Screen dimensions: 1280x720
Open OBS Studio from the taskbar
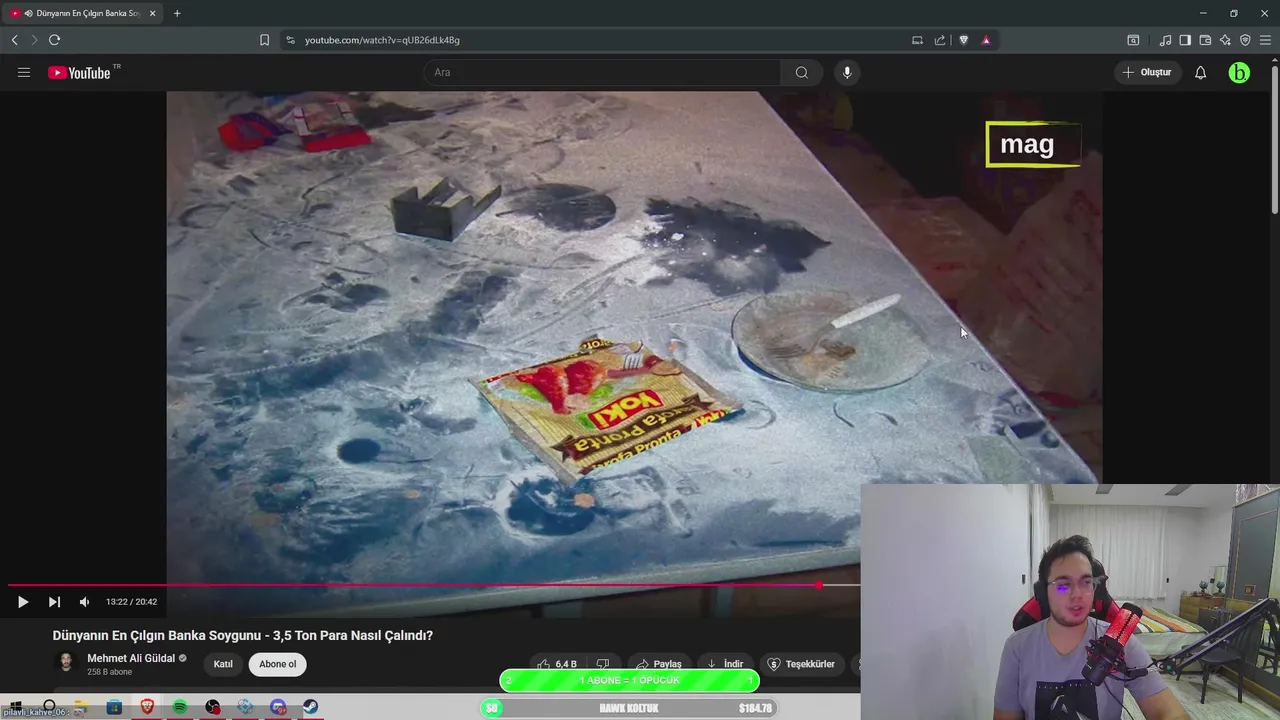(x=213, y=708)
